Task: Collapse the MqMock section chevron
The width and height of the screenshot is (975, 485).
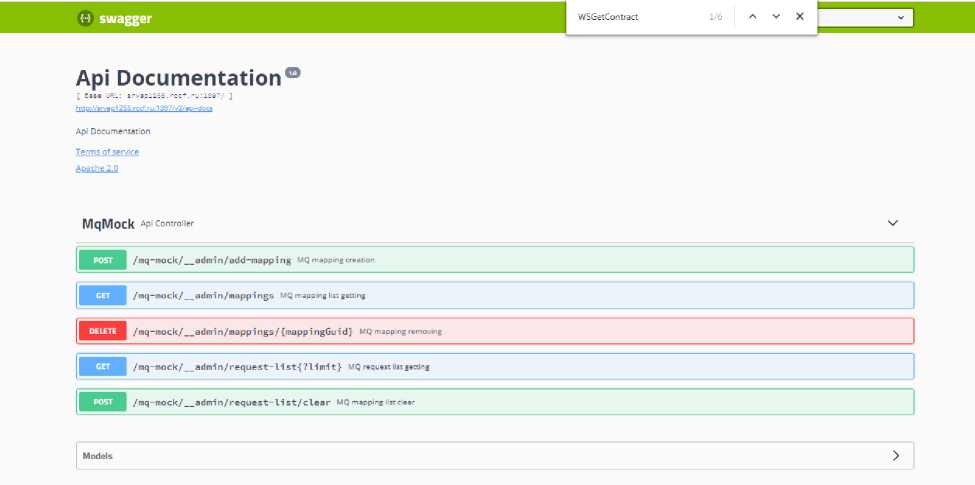Action: 893,223
